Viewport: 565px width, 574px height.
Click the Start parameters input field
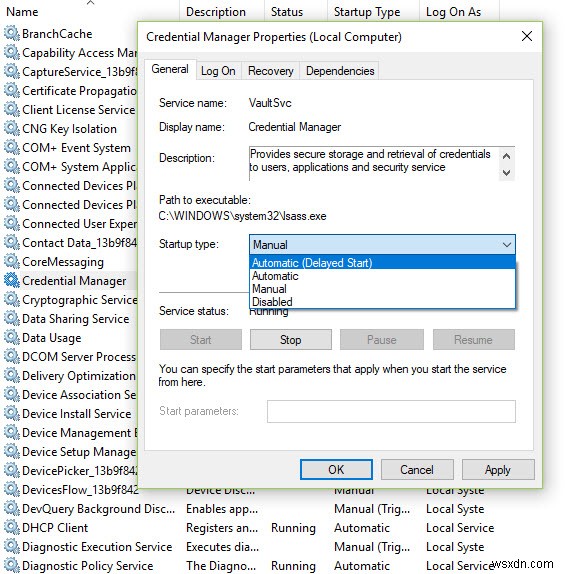pos(391,411)
